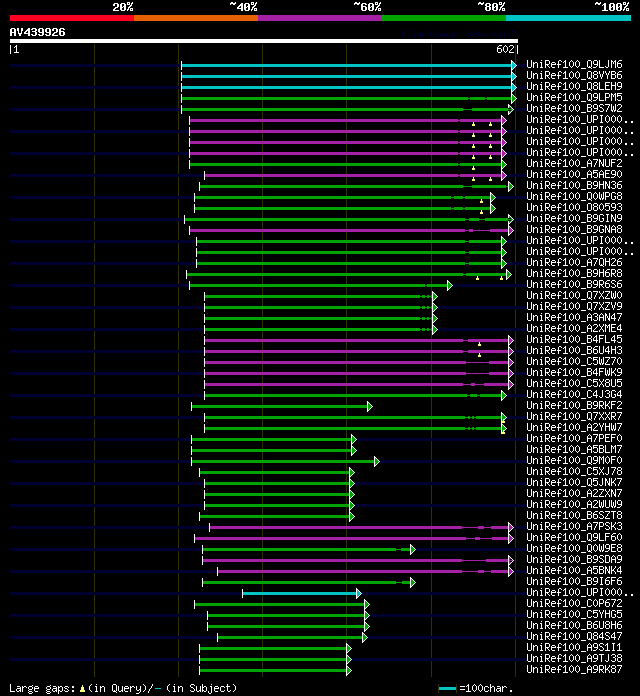Click the purple ~60% identity legend segment
This screenshot has height=696, width=640.
pyautogui.click(x=320, y=18)
